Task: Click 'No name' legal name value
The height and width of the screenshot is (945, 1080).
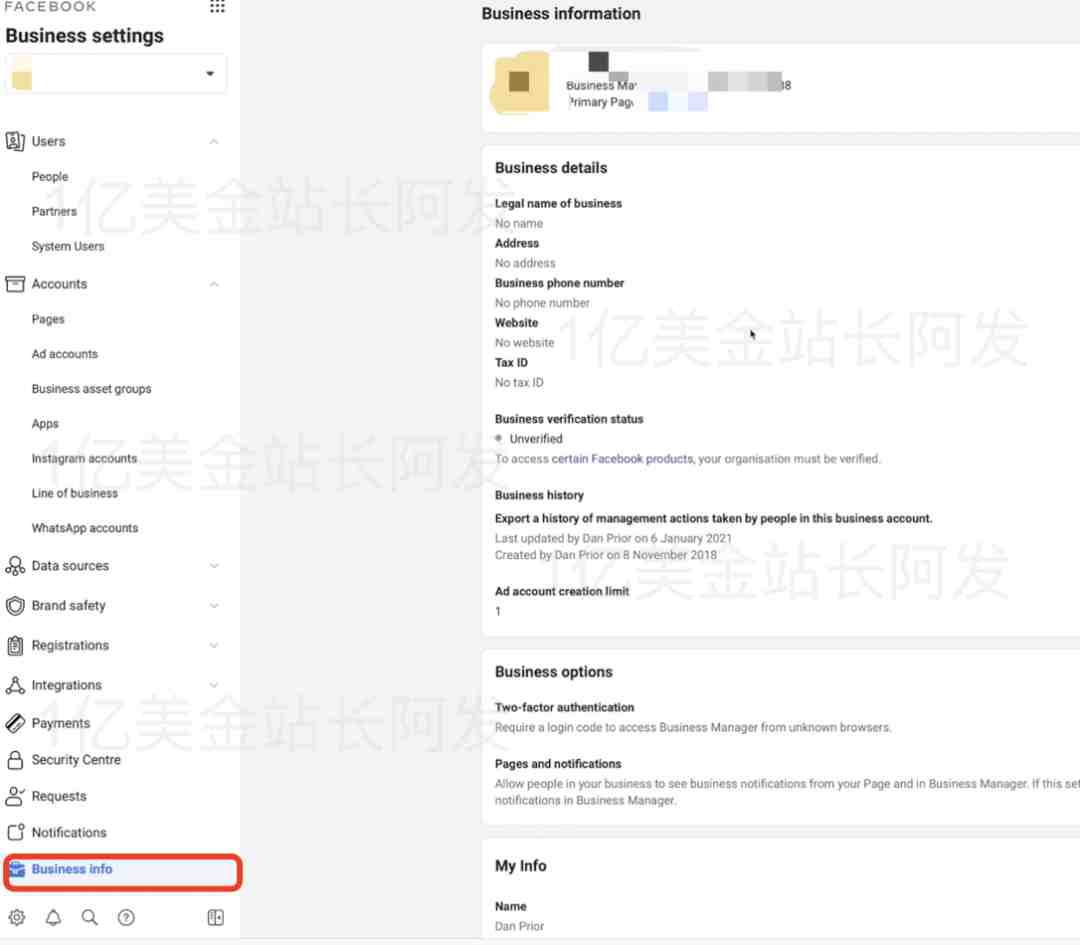Action: click(519, 224)
